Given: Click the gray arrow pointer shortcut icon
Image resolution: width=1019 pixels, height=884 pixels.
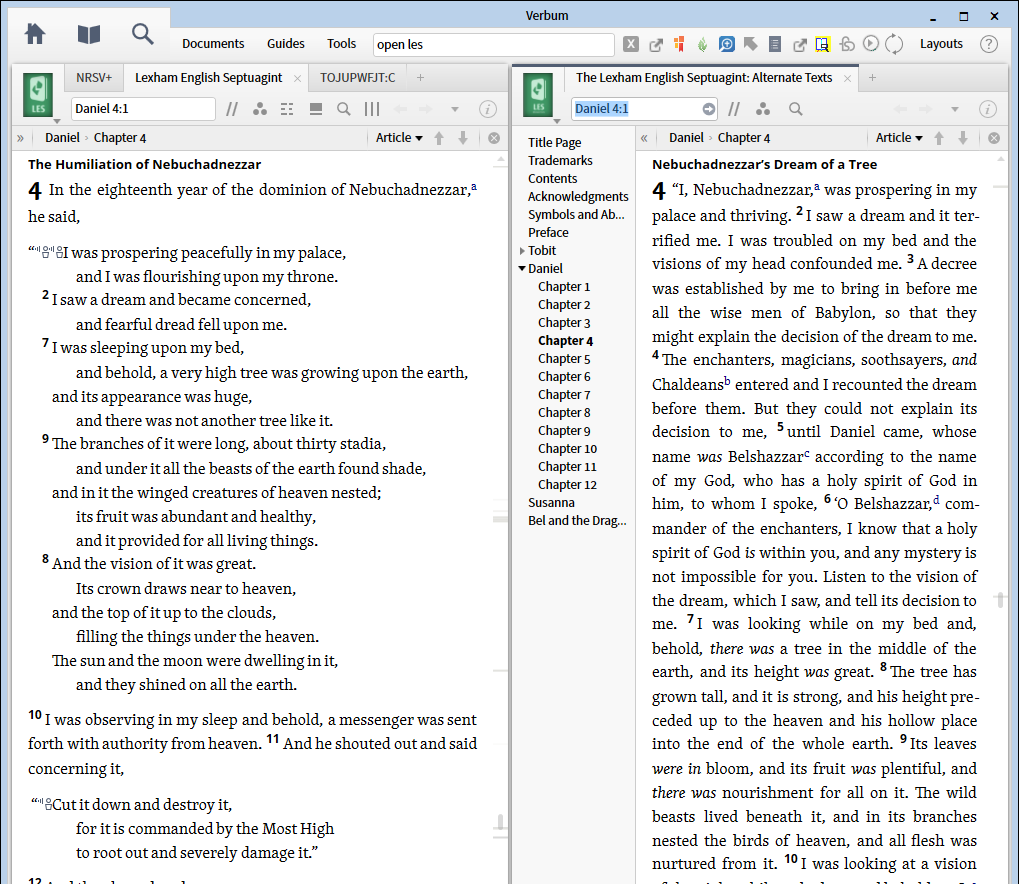Looking at the screenshot, I should 751,44.
